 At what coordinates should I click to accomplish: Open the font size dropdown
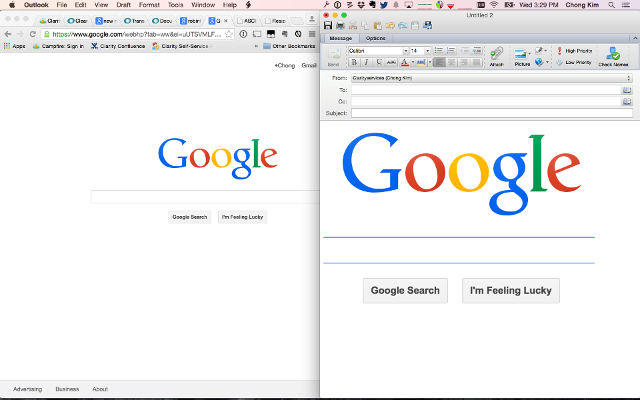point(427,51)
